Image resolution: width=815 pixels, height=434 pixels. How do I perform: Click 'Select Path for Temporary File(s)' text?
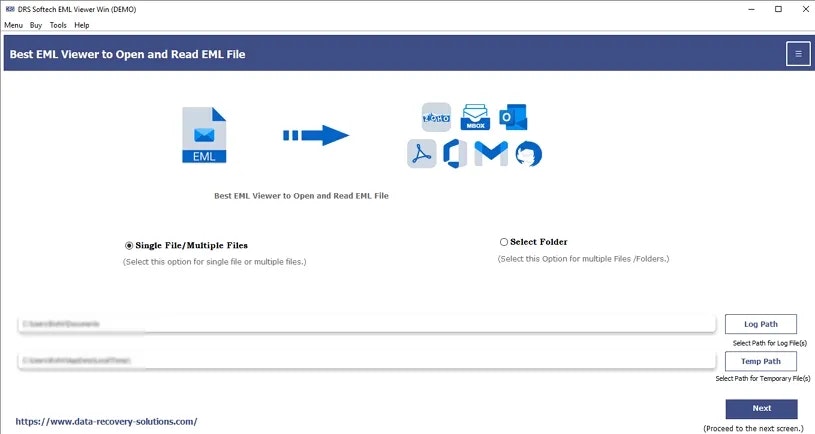tap(763, 378)
